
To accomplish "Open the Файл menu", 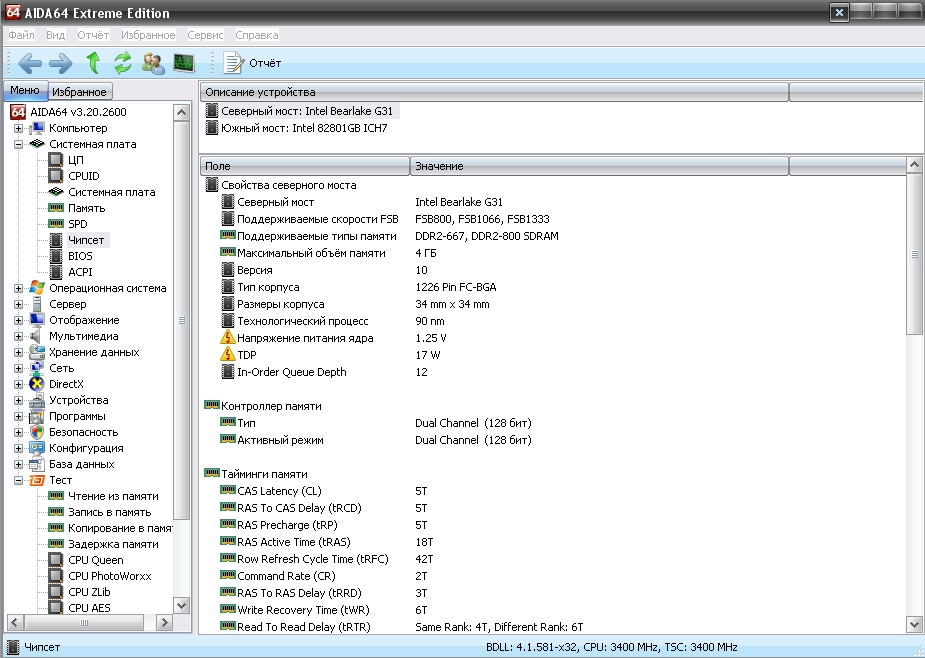I will tap(21, 35).
